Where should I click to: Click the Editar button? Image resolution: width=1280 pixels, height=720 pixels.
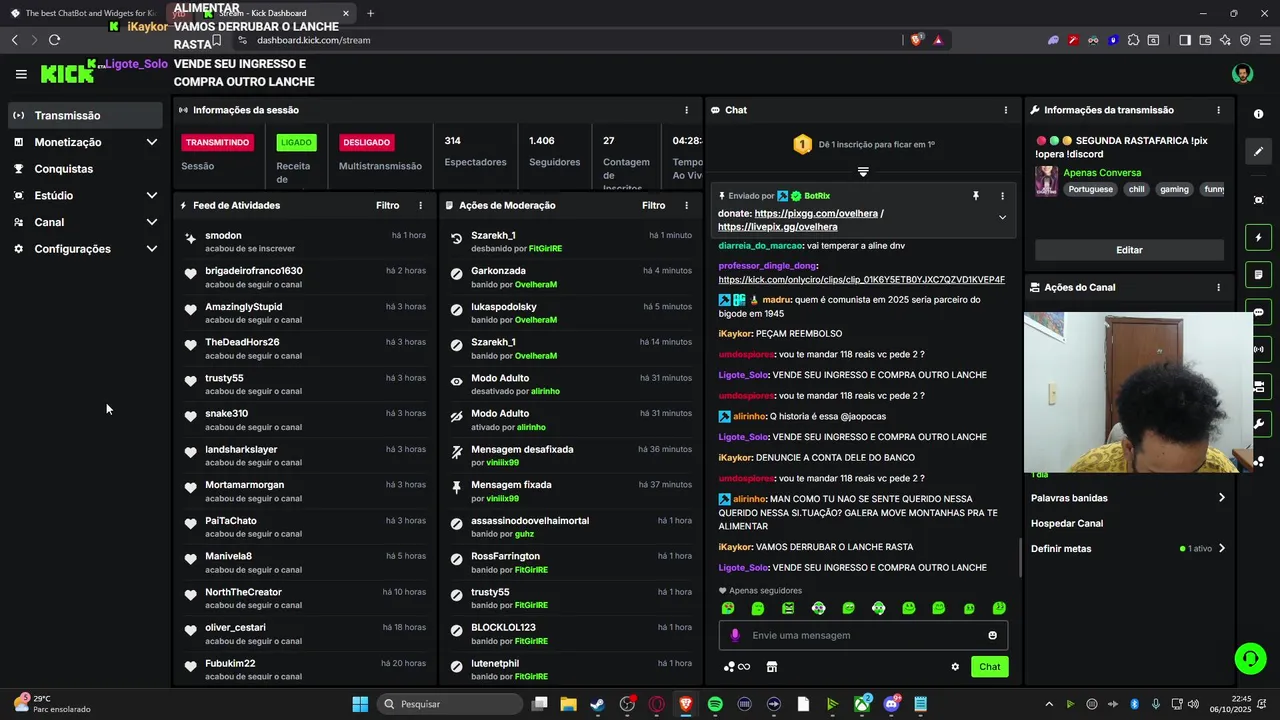(1129, 250)
